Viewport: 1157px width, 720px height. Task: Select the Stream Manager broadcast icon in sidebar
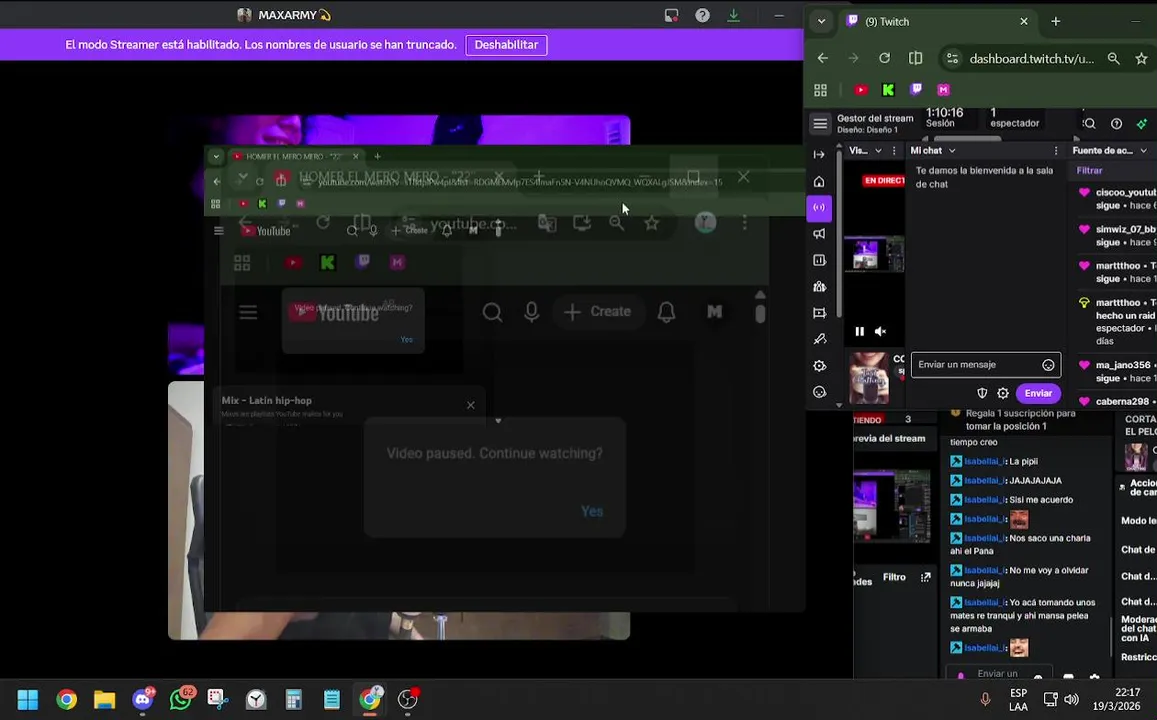click(x=819, y=207)
